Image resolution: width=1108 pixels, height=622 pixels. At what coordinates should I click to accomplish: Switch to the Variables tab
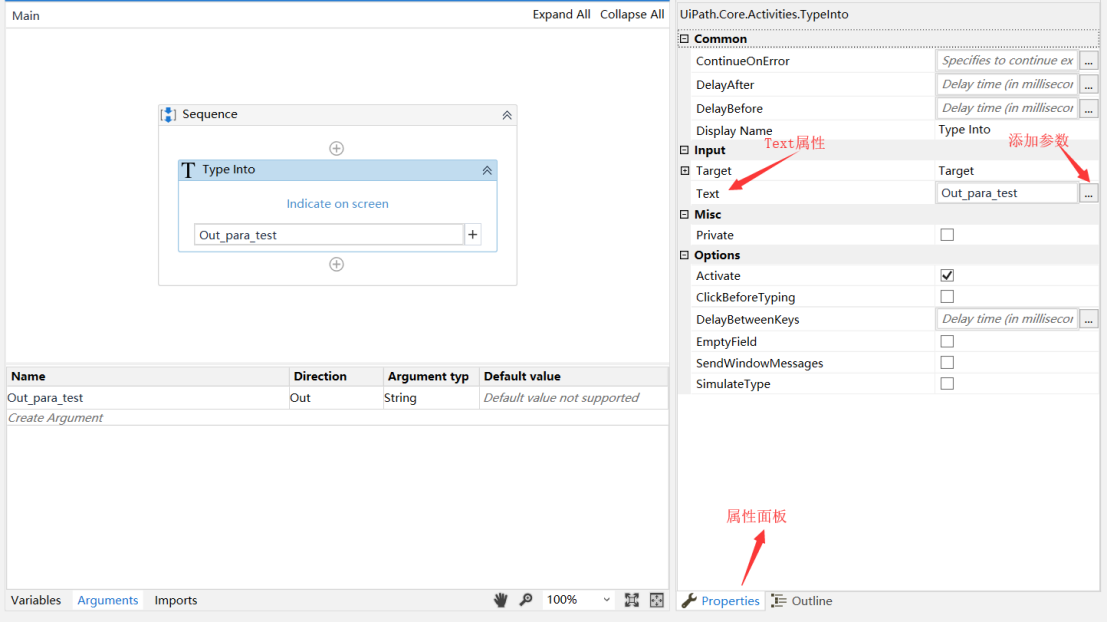point(36,600)
